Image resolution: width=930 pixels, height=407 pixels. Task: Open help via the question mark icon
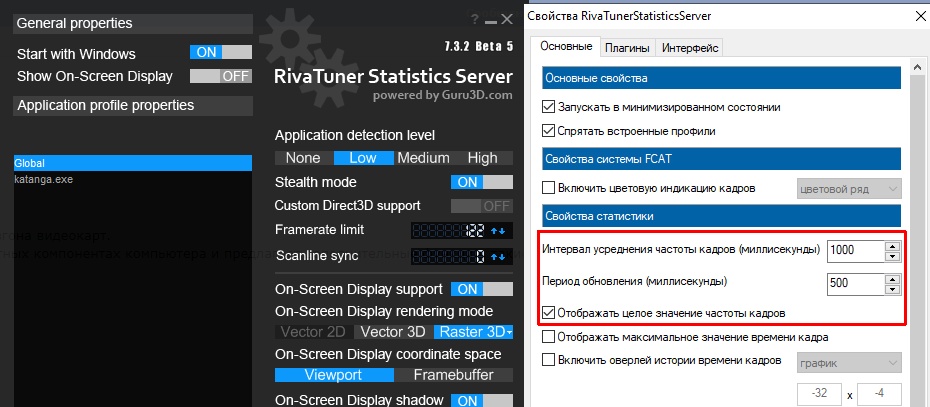tap(474, 20)
